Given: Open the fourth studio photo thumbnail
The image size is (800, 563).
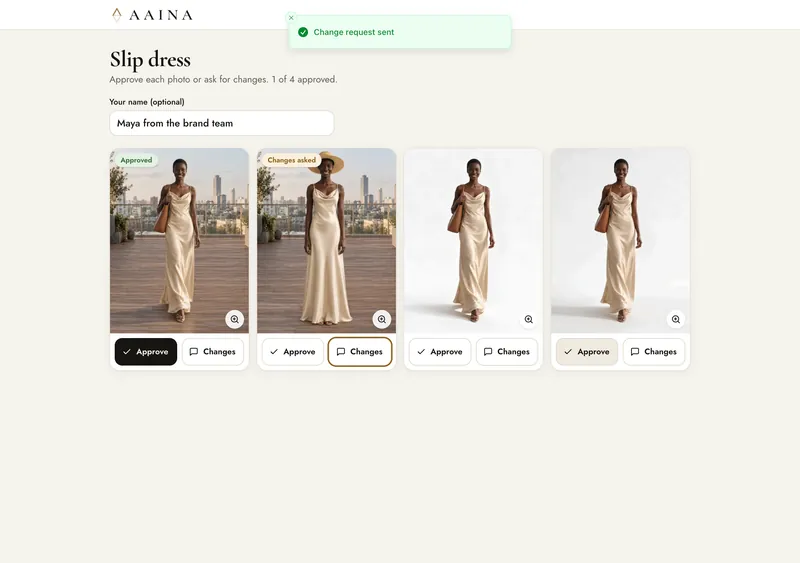Looking at the screenshot, I should [620, 240].
